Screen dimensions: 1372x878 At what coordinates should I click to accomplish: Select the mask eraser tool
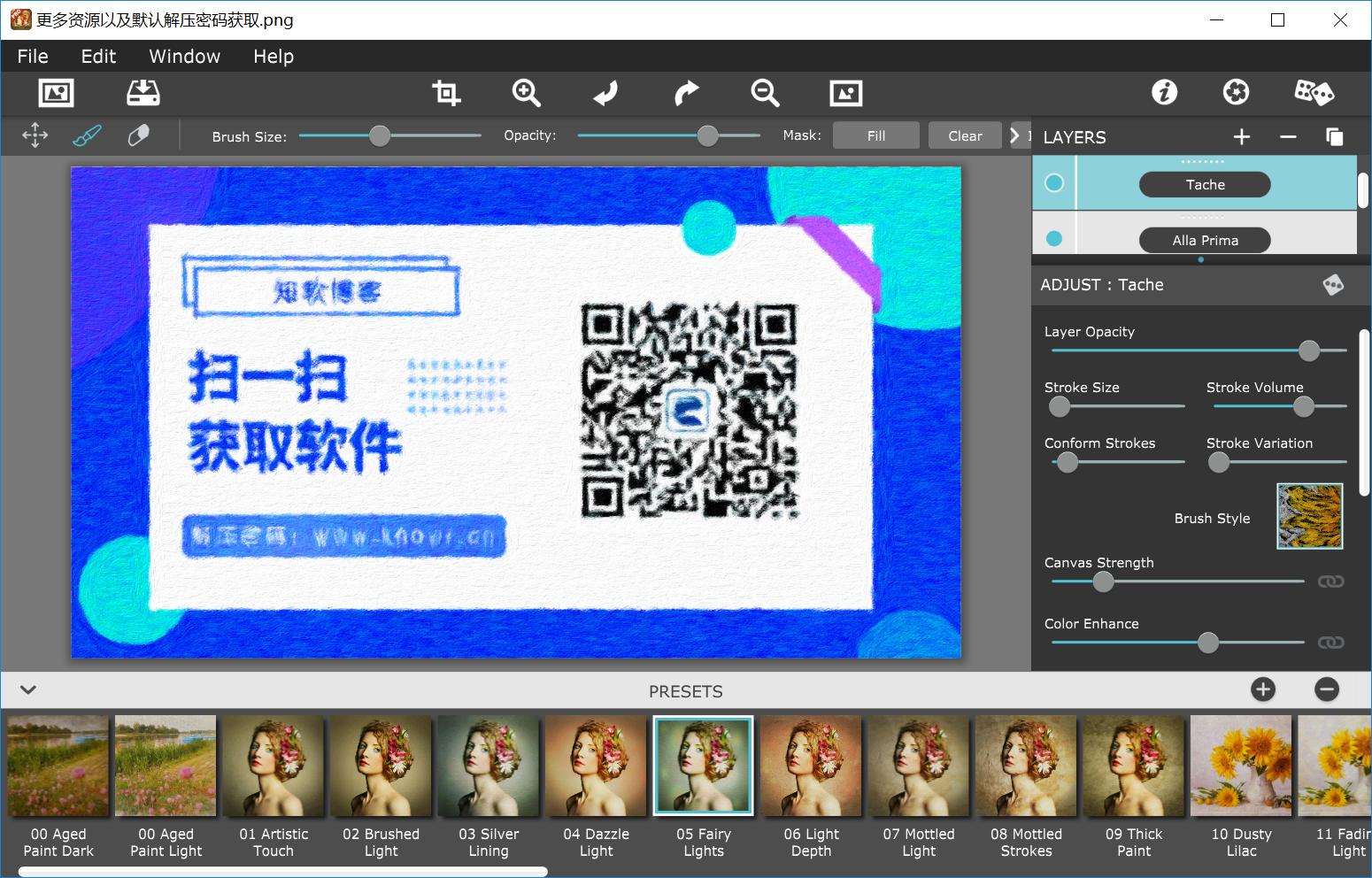(x=138, y=135)
